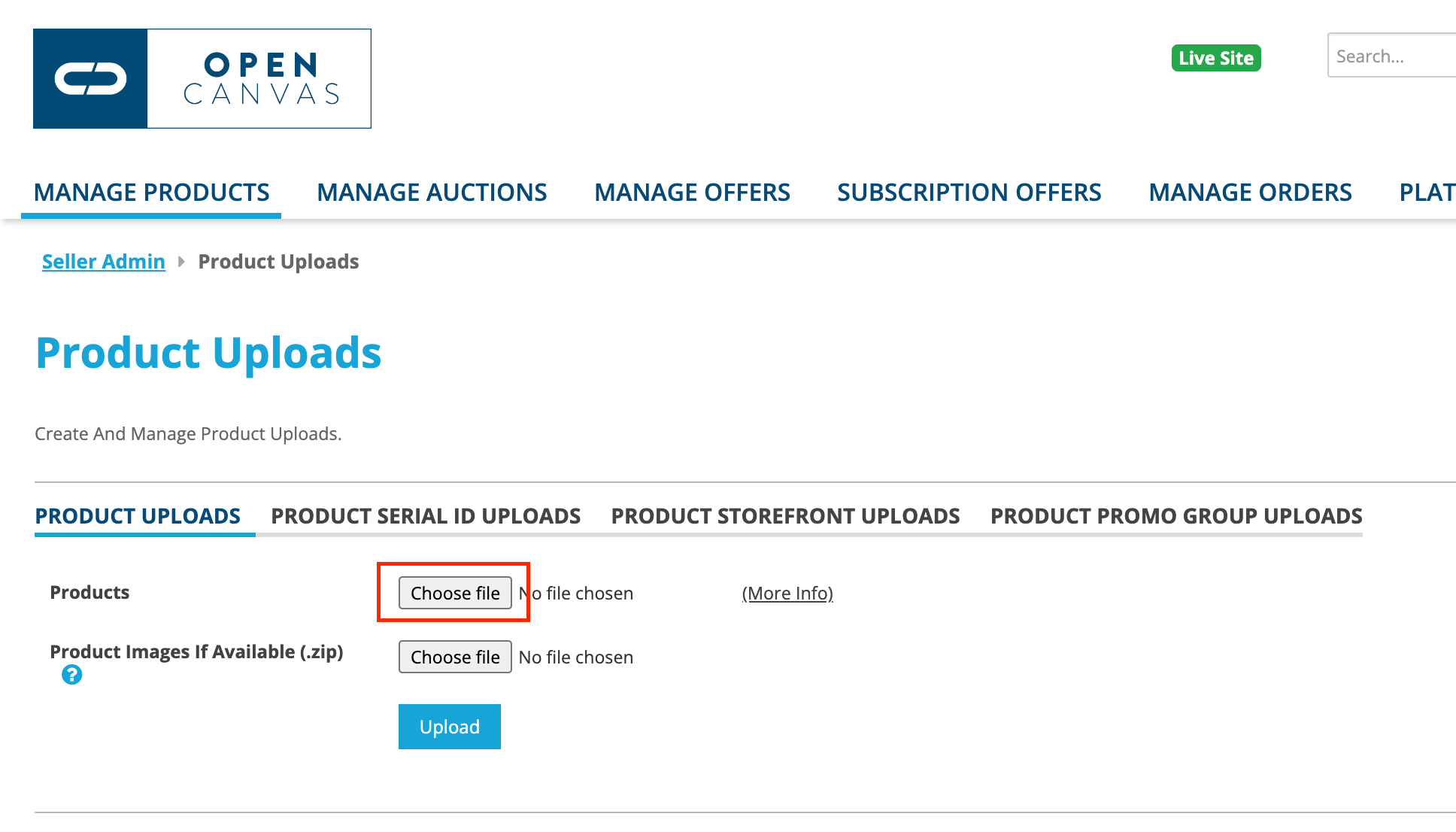Open the Manage Orders menu
This screenshot has height=832, width=1456.
click(x=1250, y=193)
